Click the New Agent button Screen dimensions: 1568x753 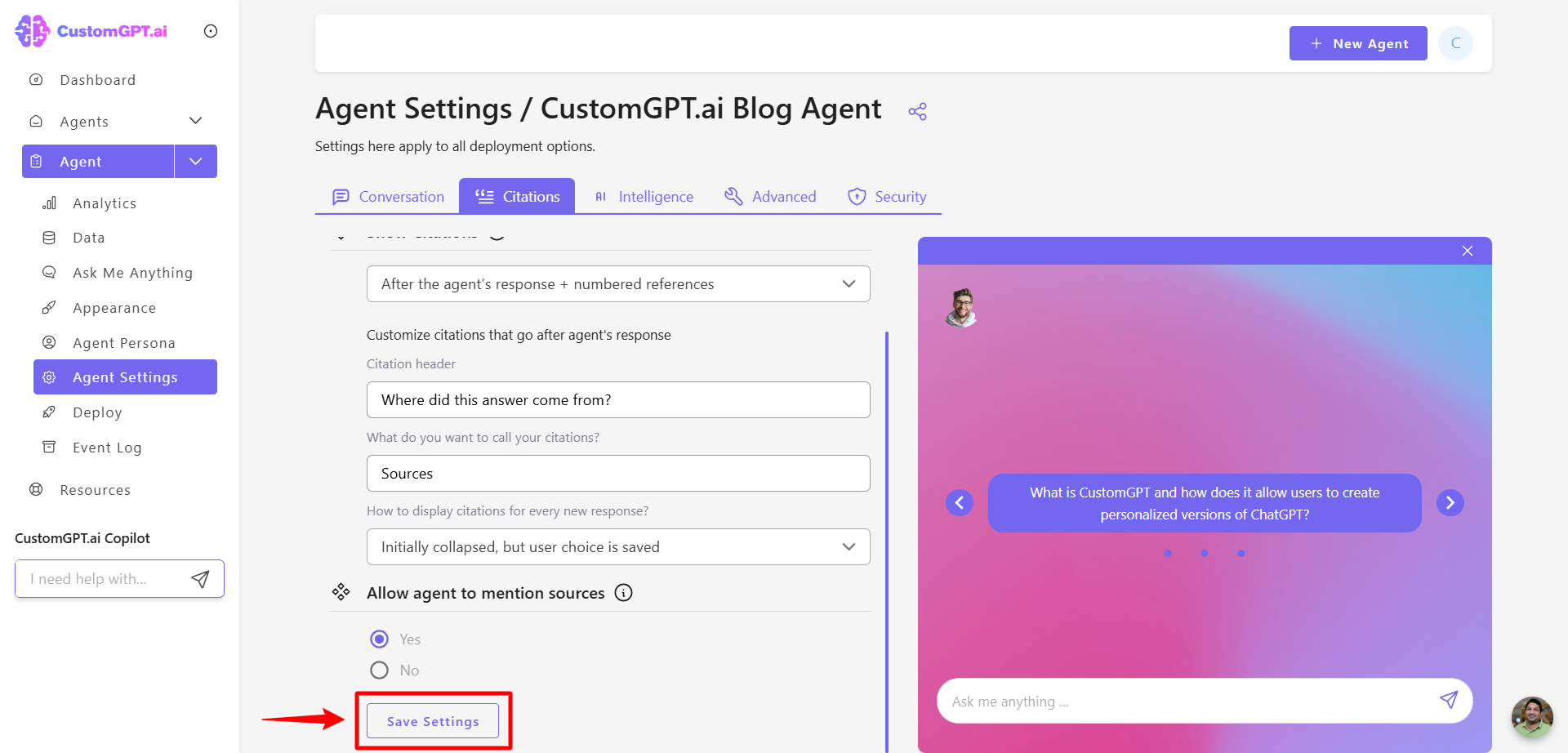[1358, 43]
